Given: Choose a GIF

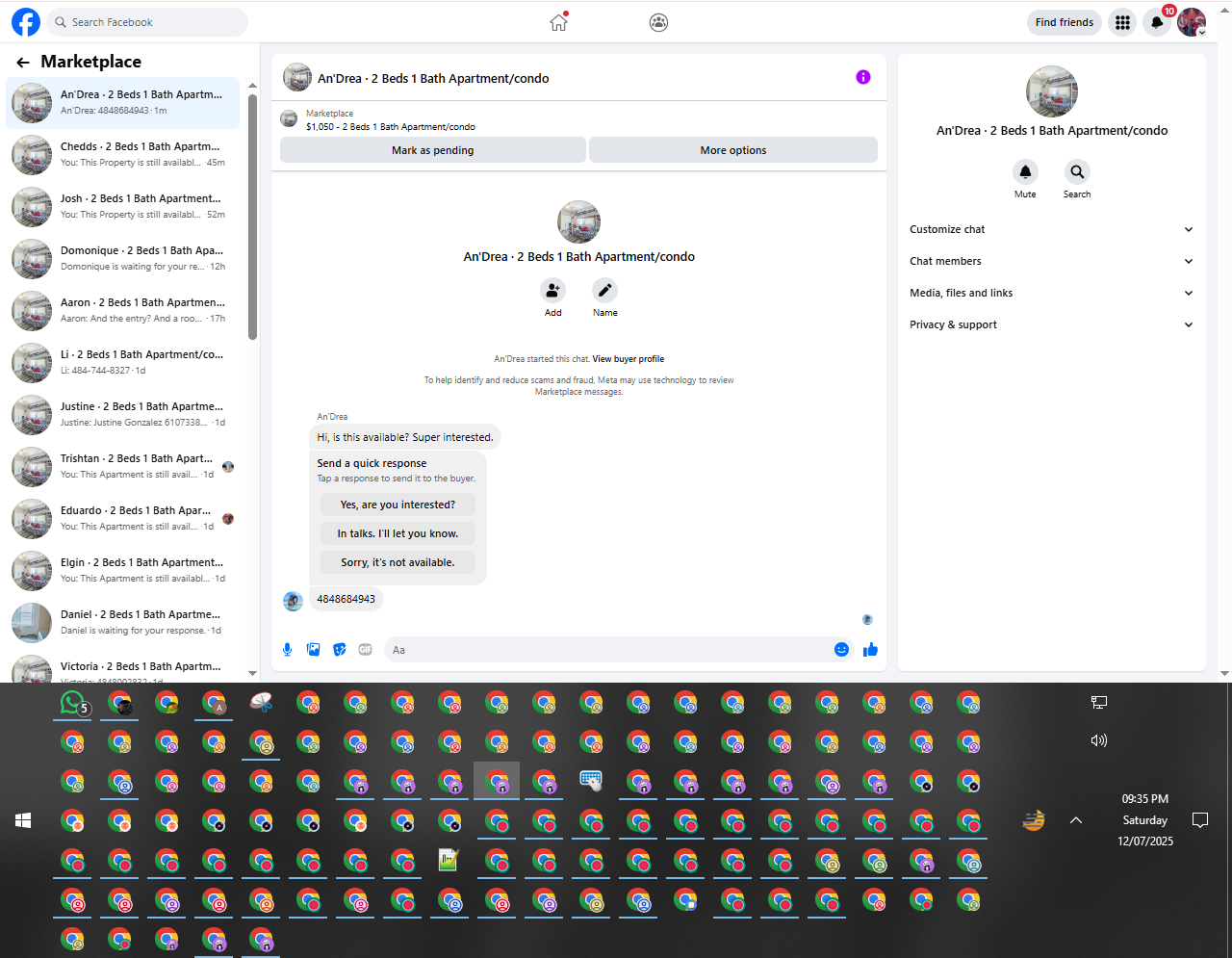Looking at the screenshot, I should pyautogui.click(x=365, y=650).
